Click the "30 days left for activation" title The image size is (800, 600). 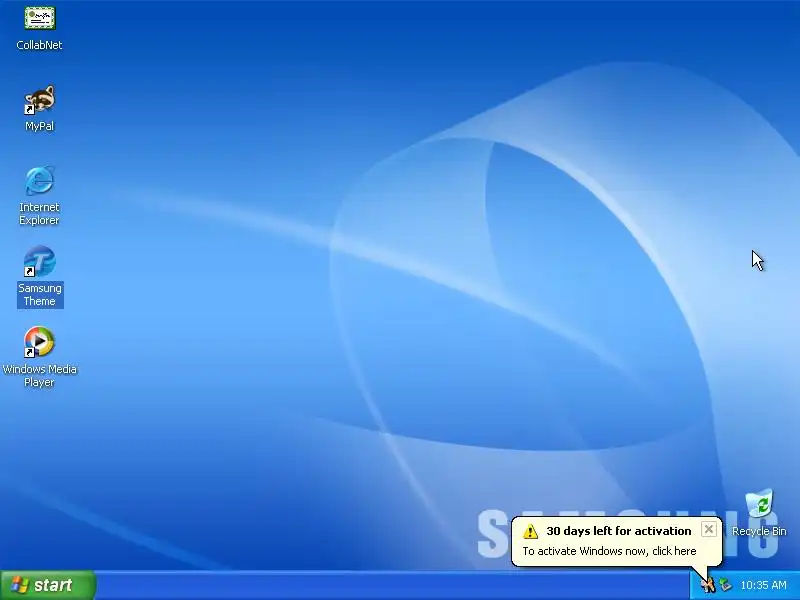pyautogui.click(x=618, y=531)
